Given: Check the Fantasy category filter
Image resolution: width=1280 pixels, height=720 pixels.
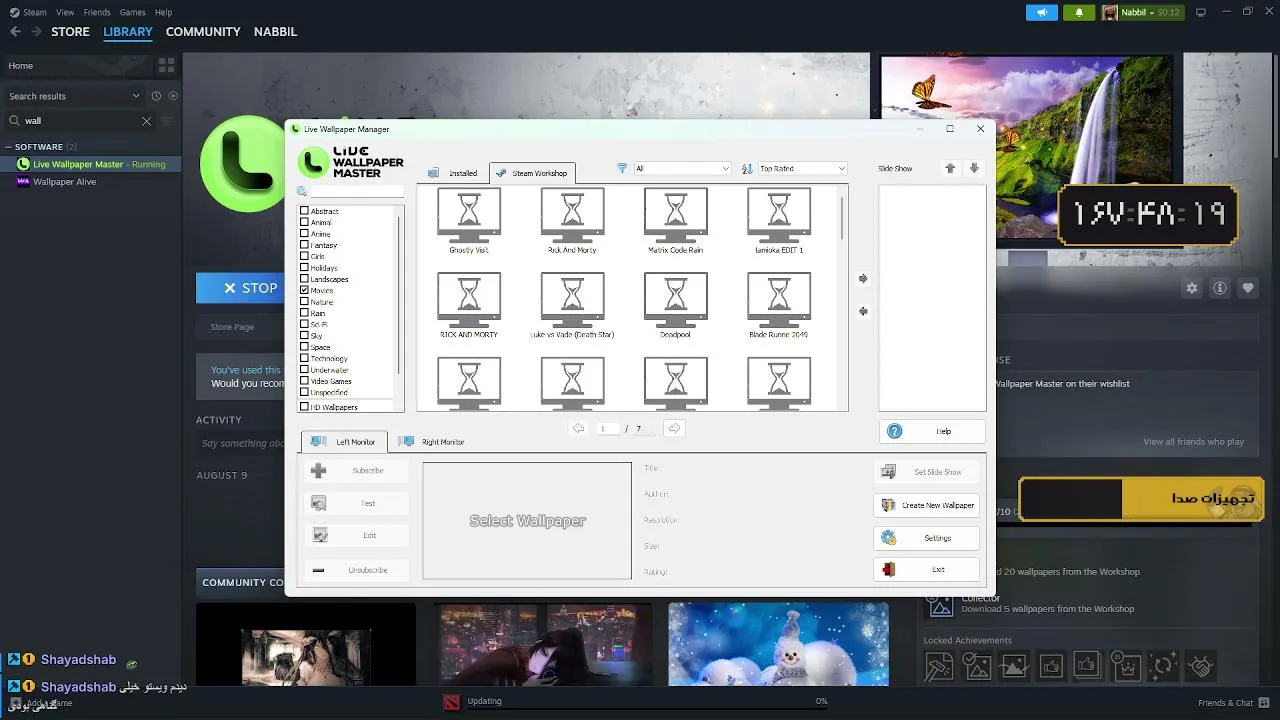Looking at the screenshot, I should pos(305,245).
